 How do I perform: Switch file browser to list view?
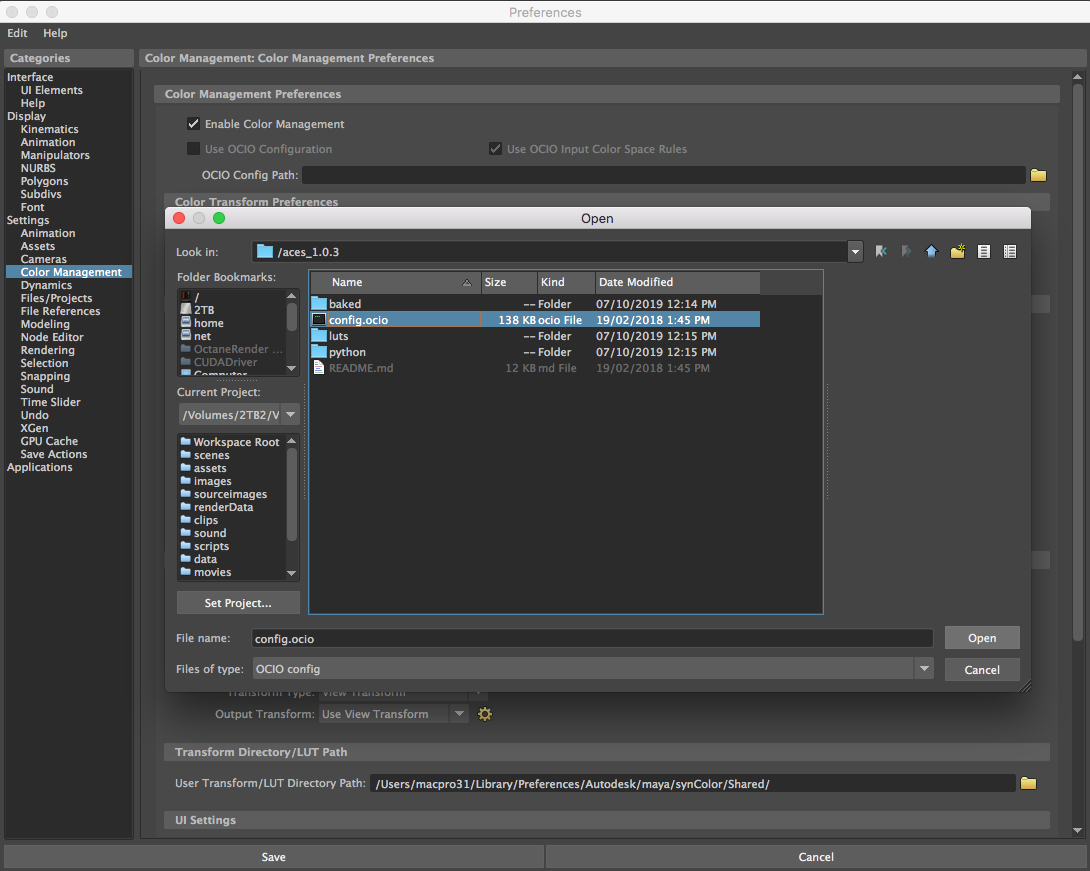coord(984,252)
